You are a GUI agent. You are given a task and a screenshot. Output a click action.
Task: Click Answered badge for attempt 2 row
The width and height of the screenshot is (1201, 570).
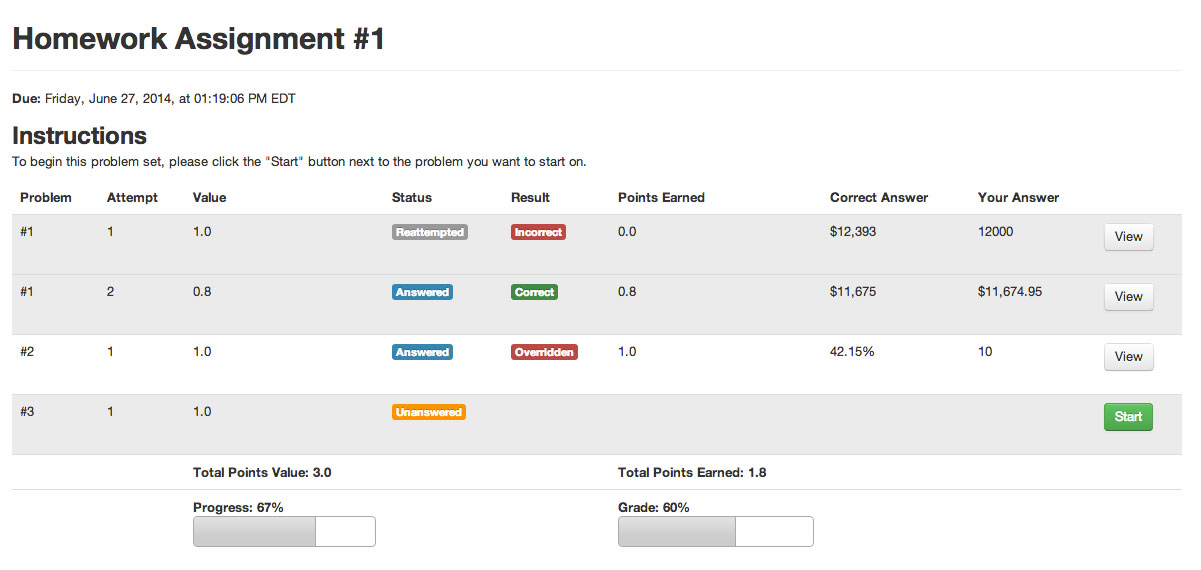tap(422, 292)
